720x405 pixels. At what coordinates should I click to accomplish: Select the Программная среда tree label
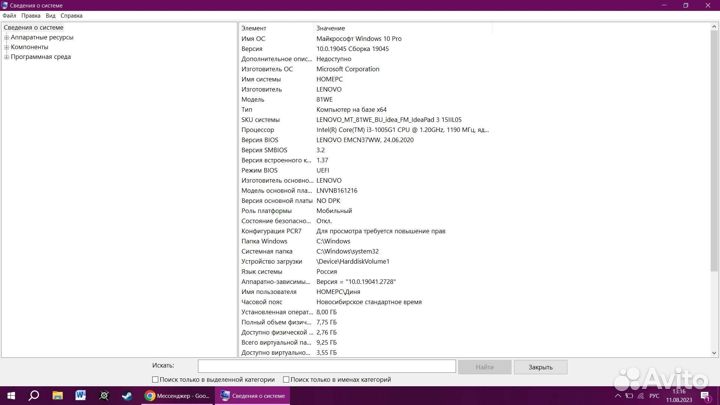click(41, 57)
